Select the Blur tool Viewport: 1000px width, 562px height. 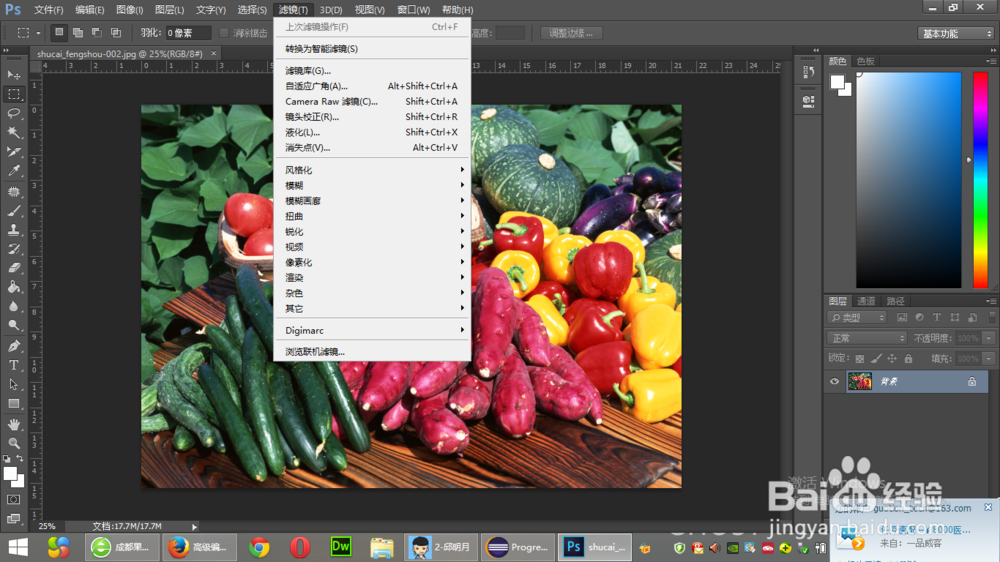13,307
